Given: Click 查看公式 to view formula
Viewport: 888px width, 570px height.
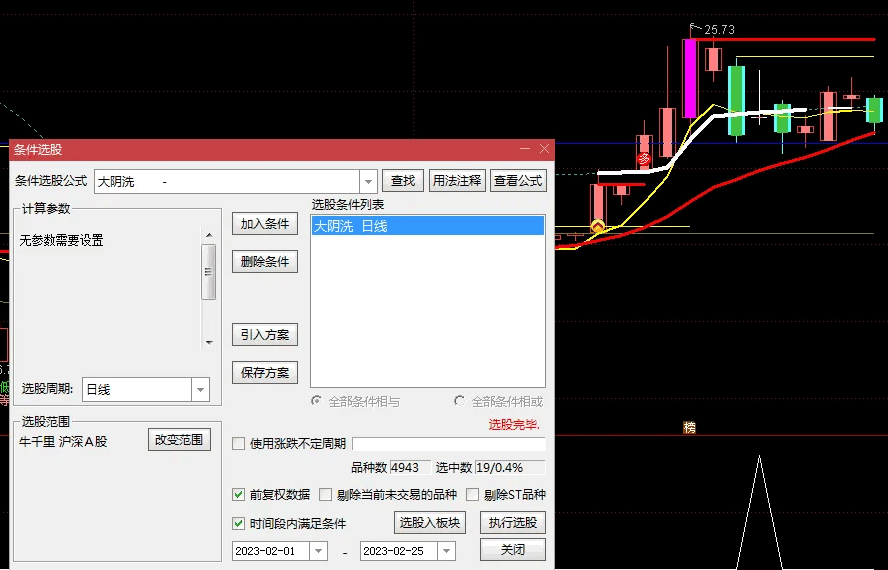Looking at the screenshot, I should 518,181.
